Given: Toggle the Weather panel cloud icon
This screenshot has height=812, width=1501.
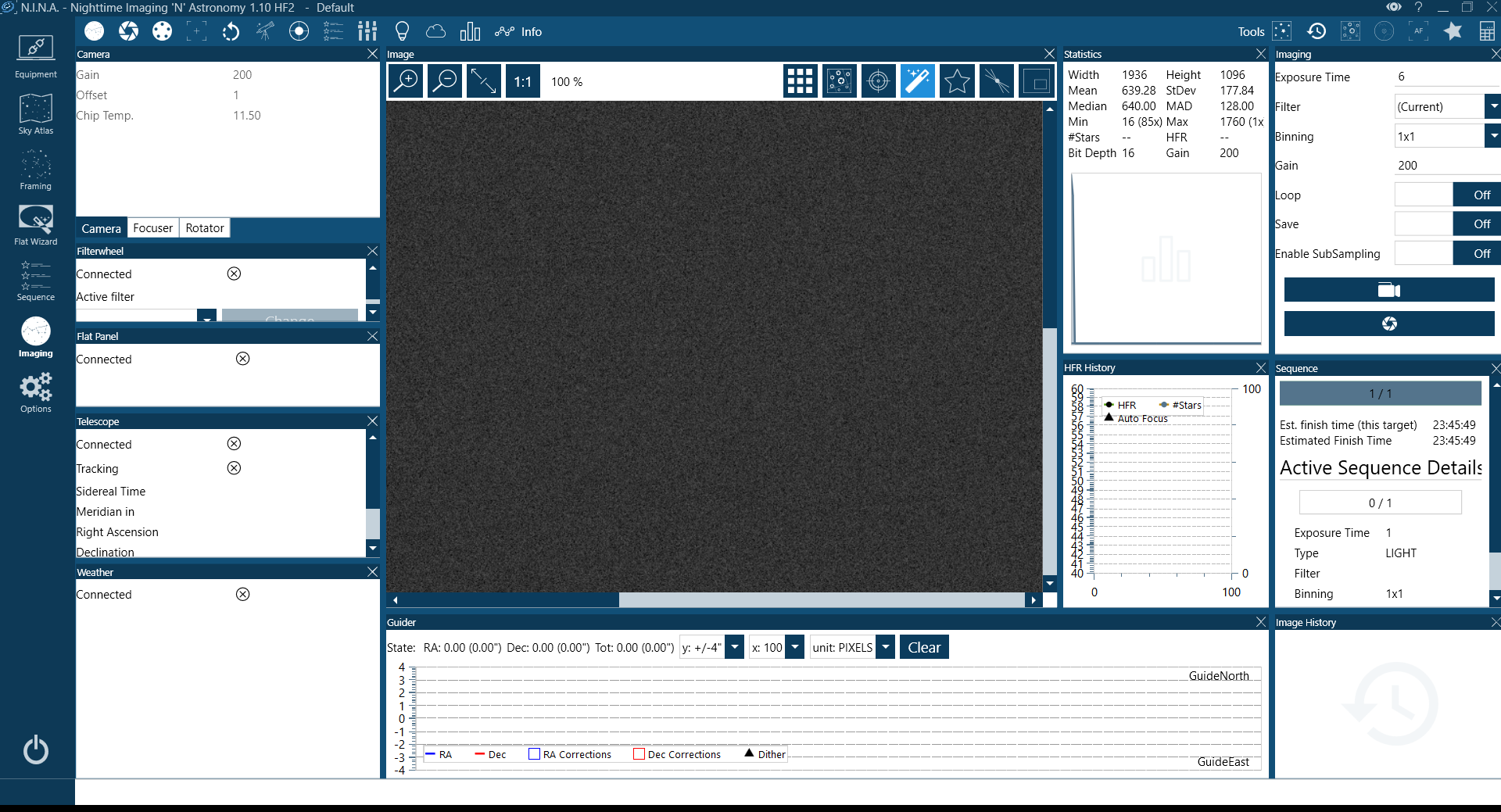Looking at the screenshot, I should [x=435, y=31].
